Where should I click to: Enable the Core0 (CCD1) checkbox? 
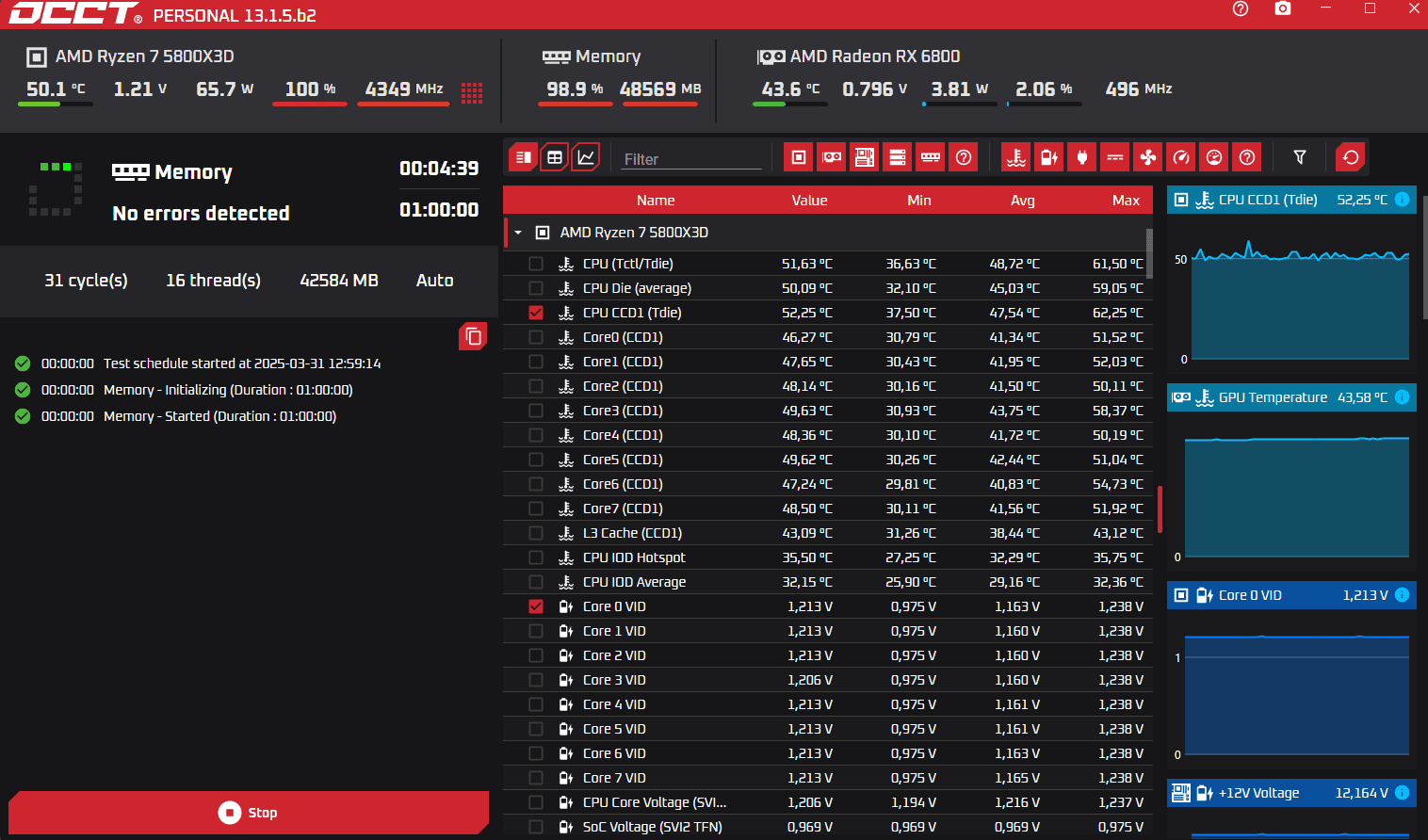pos(536,337)
